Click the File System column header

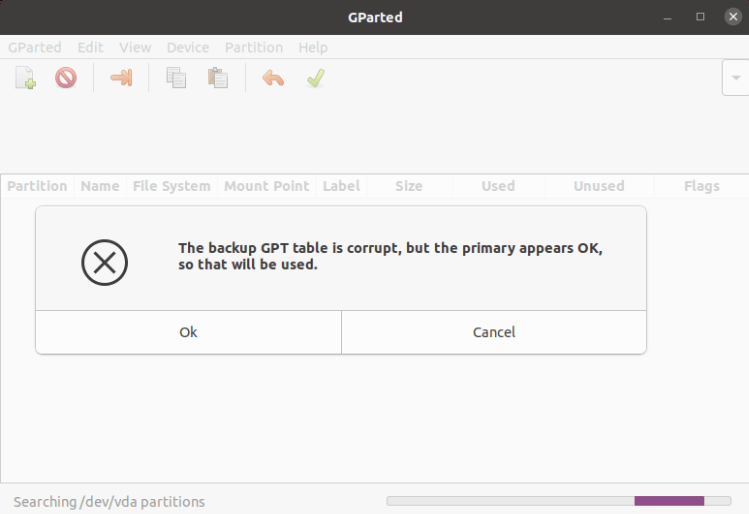[x=172, y=186]
